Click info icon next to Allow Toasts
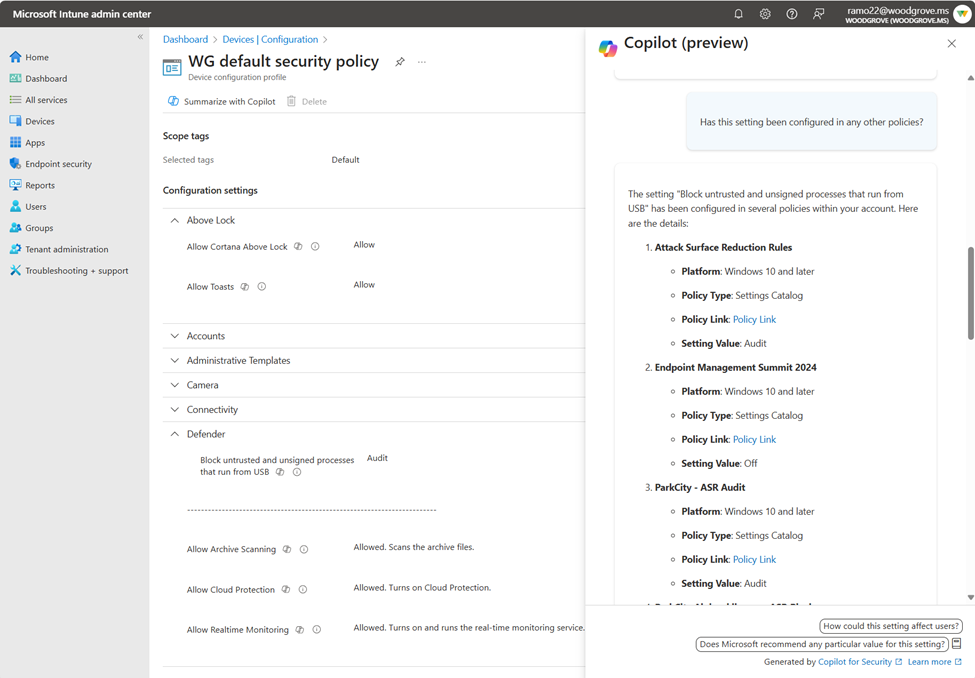Image resolution: width=975 pixels, height=678 pixels. [x=262, y=287]
